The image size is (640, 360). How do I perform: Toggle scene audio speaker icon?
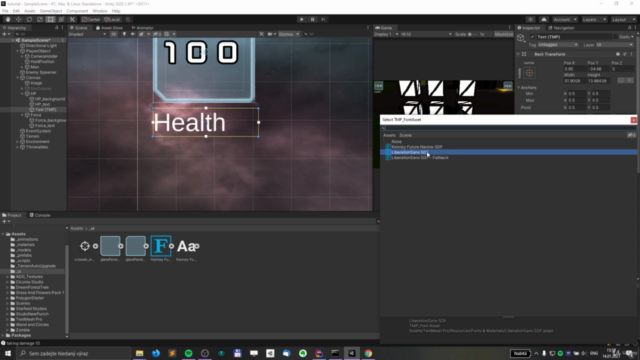pos(133,34)
